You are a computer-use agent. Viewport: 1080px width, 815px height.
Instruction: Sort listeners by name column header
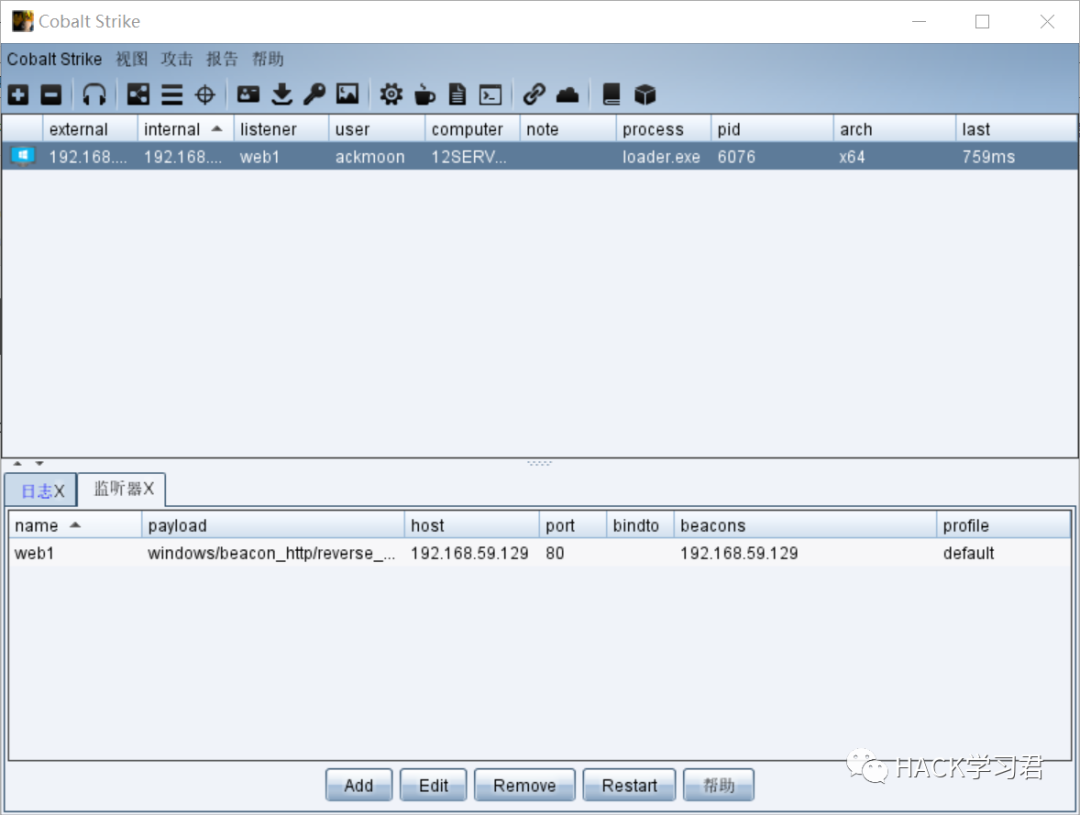(74, 526)
